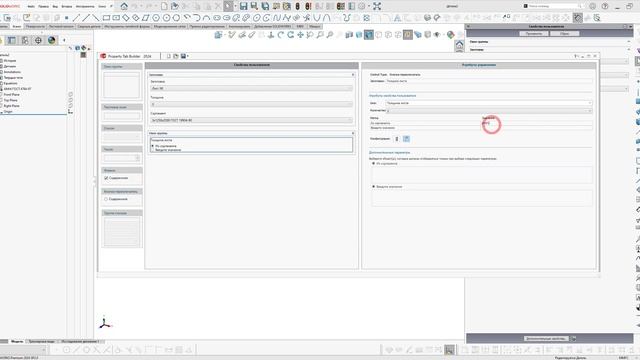The width and height of the screenshot is (640, 360).
Task: Open the Вставка menu
Action: tap(67, 7)
